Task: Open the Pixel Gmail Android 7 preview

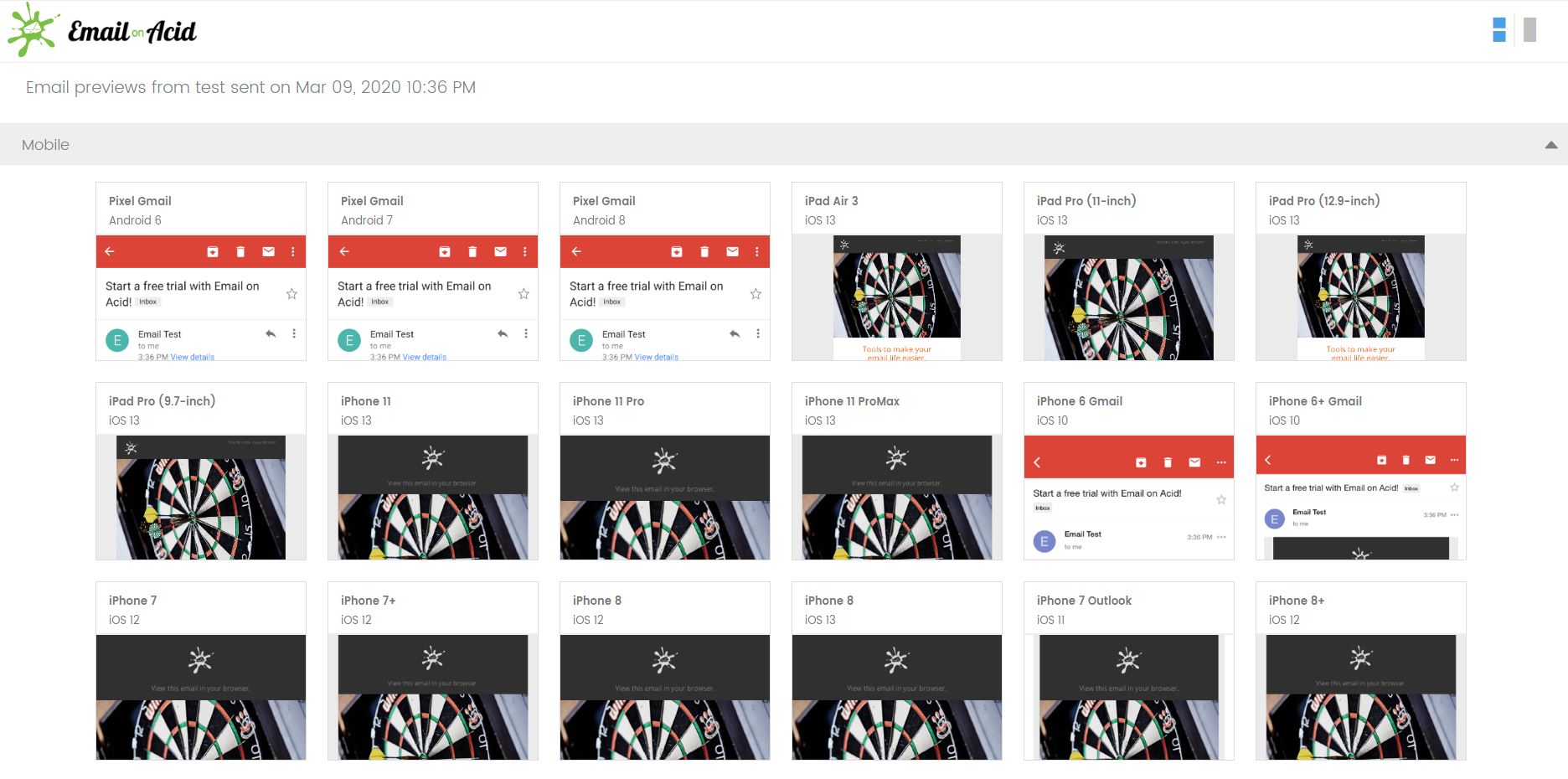Action: tap(433, 271)
